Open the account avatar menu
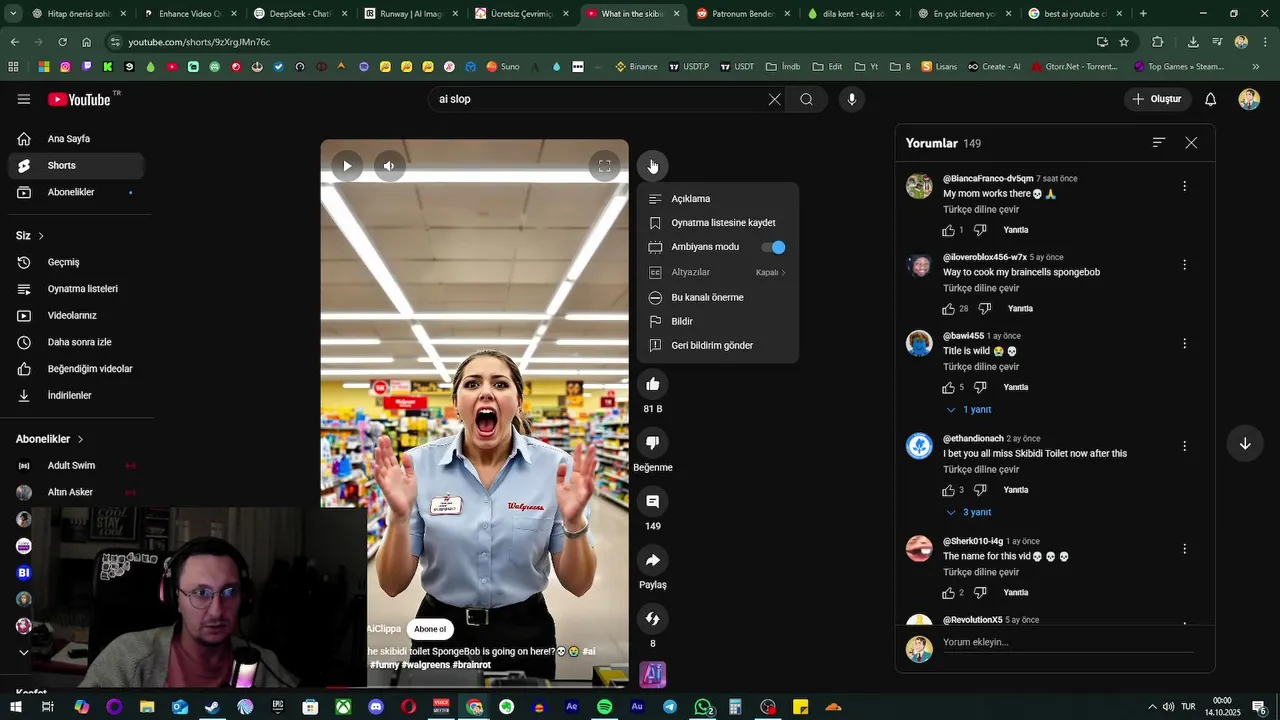 (1249, 99)
